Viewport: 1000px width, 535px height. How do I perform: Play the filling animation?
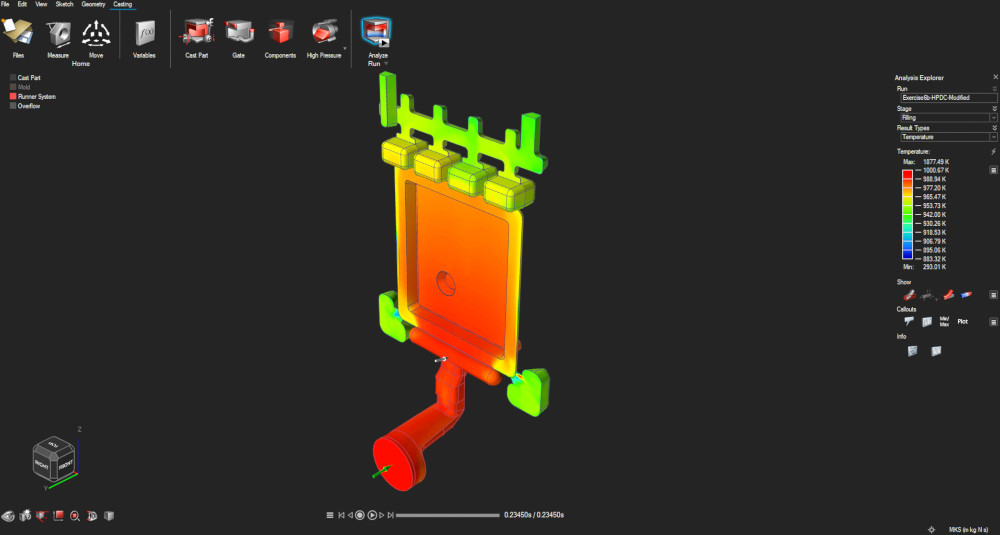(x=372, y=515)
